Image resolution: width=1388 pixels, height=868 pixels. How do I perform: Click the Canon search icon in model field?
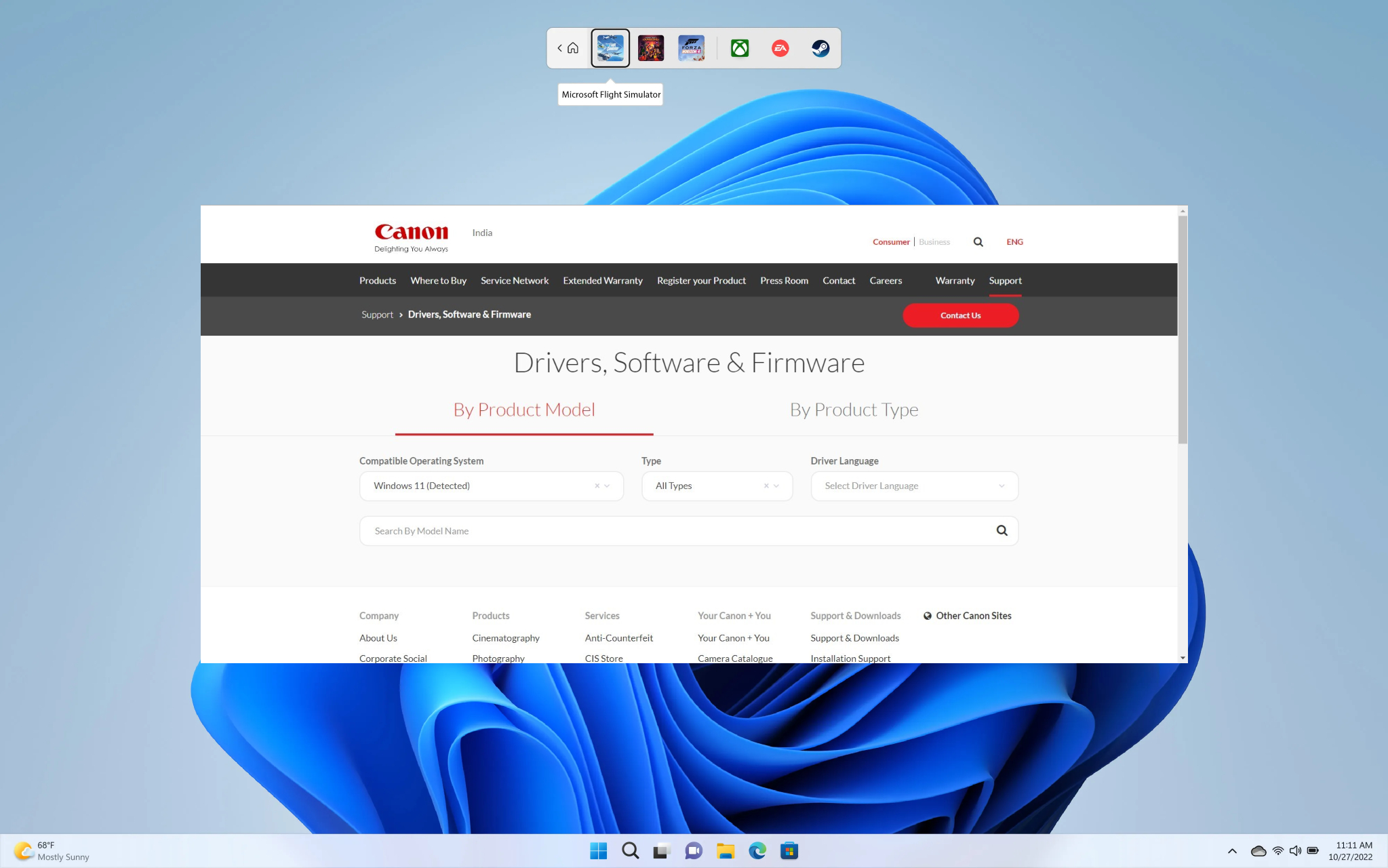pos(1001,530)
